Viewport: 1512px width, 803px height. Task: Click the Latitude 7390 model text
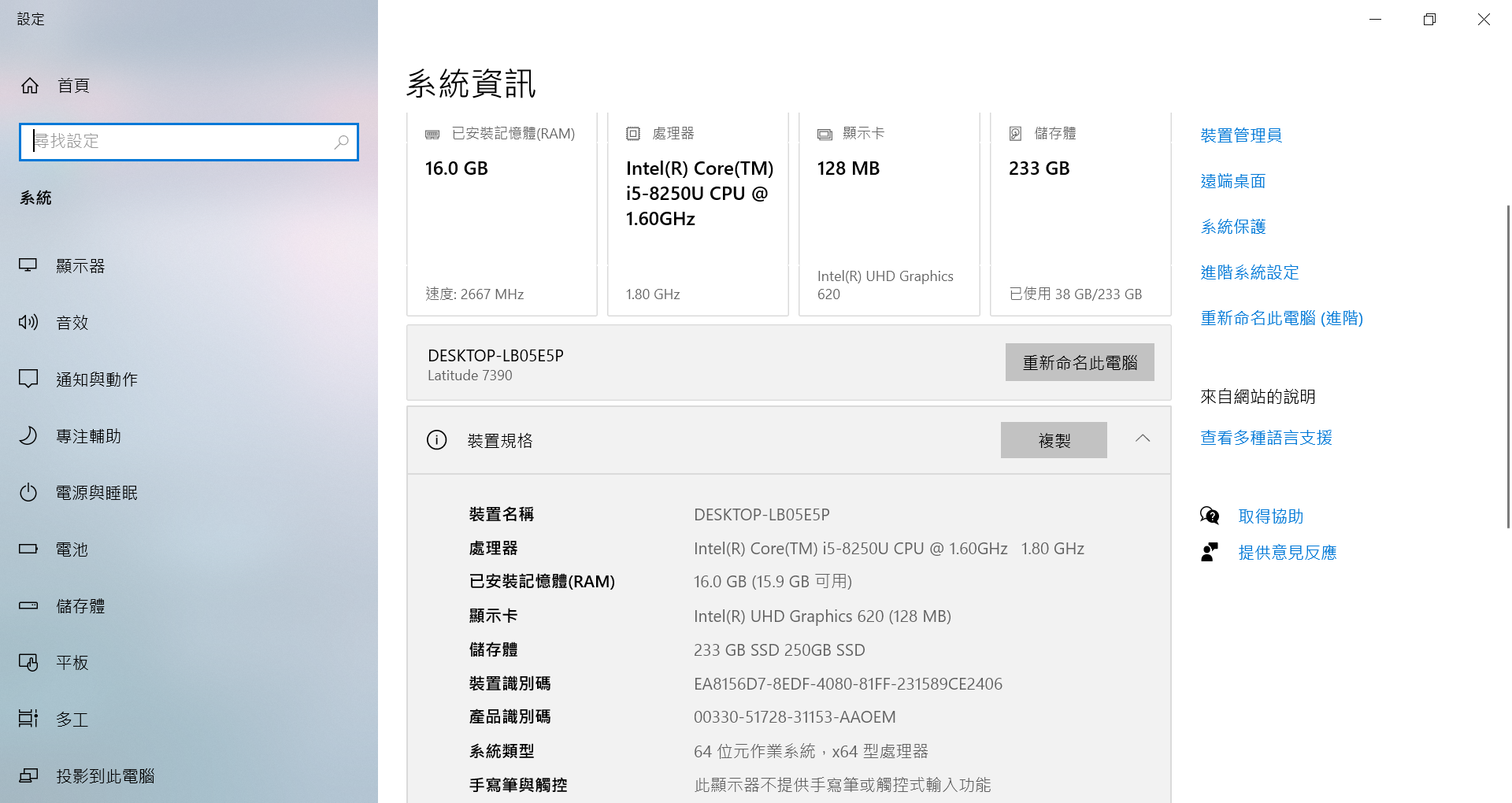[x=470, y=376]
